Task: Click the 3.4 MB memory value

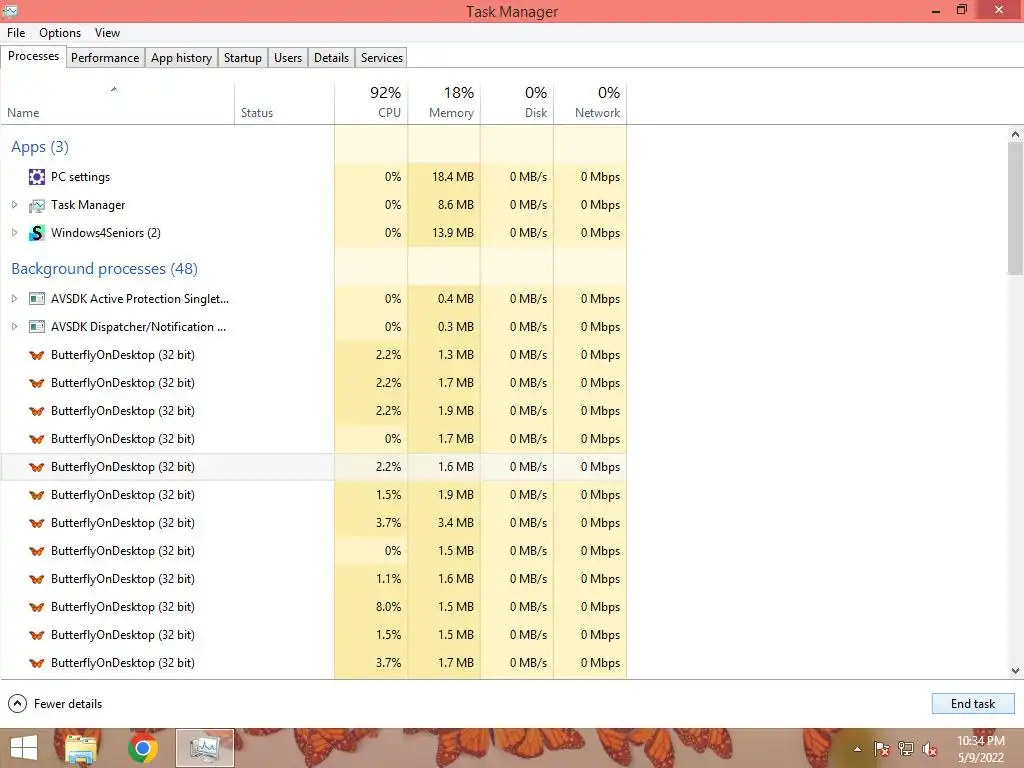Action: coord(456,523)
